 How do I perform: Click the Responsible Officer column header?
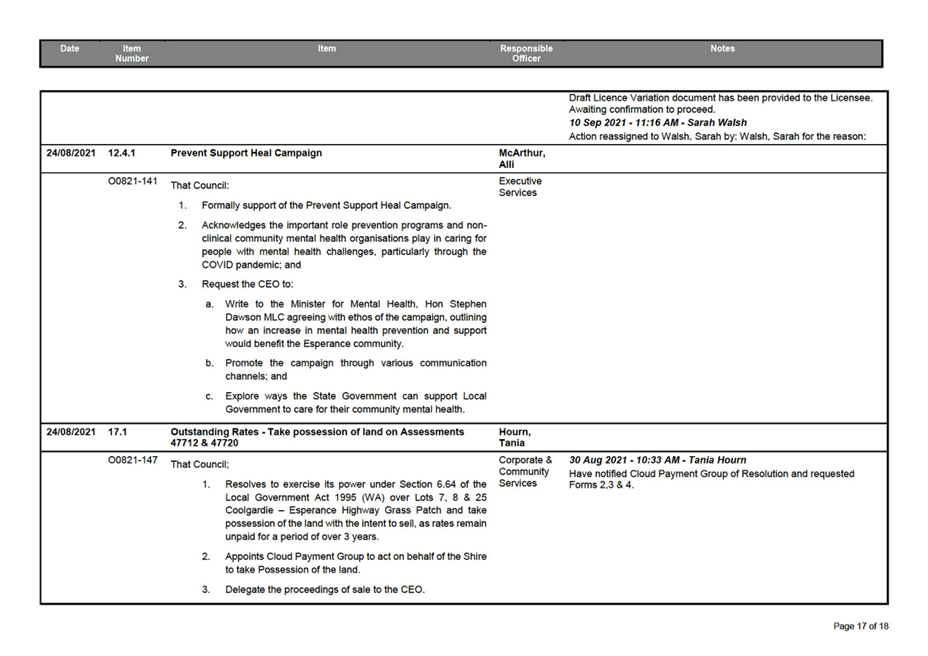(526, 53)
